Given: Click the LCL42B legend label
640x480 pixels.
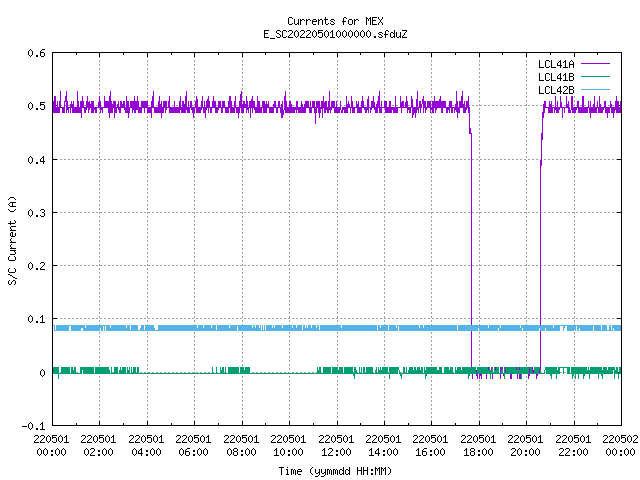Looking at the screenshot, I should tap(556, 90).
